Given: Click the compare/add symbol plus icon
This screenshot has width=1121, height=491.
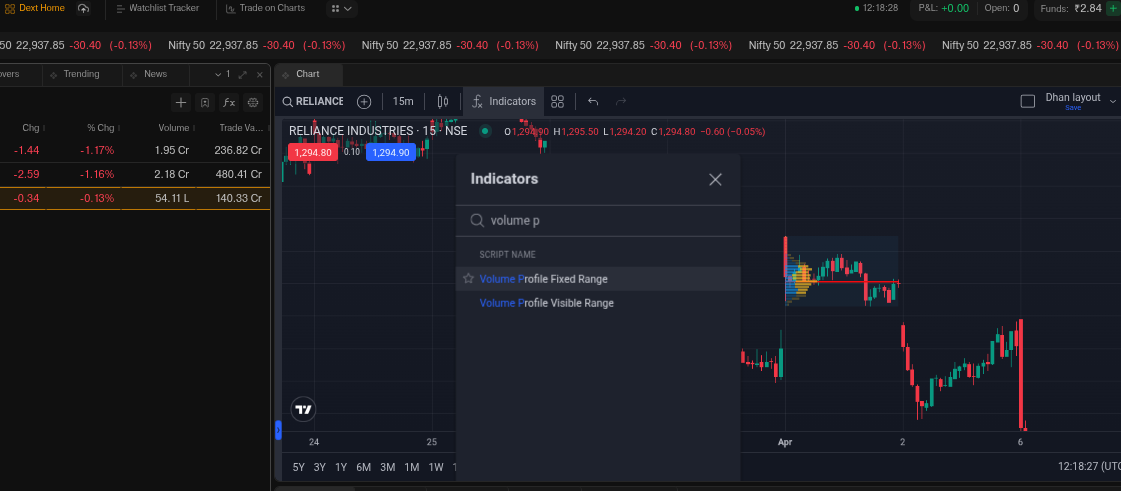Looking at the screenshot, I should 364,101.
